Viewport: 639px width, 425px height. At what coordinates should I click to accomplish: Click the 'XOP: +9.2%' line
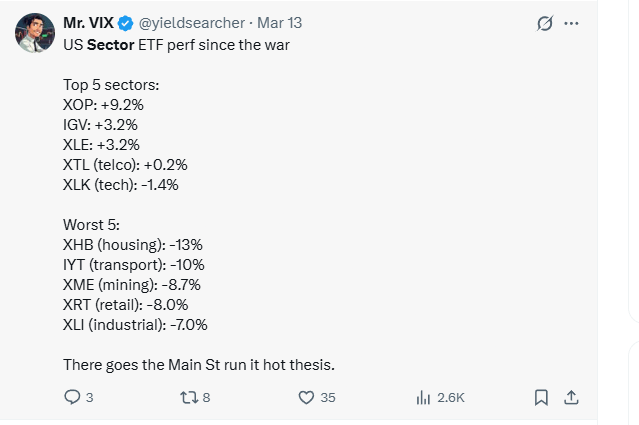pyautogui.click(x=102, y=105)
